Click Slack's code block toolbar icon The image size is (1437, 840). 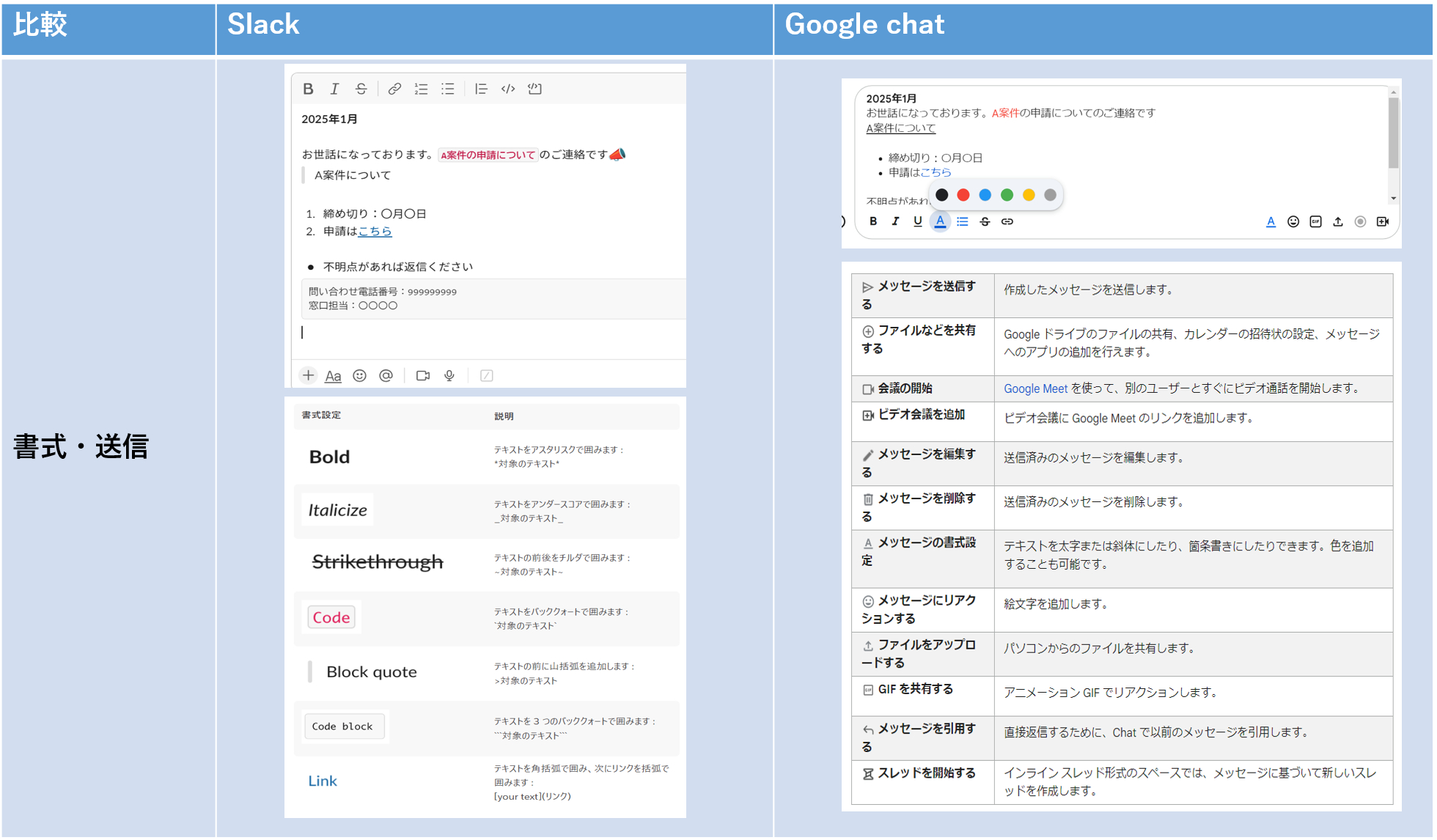[534, 89]
